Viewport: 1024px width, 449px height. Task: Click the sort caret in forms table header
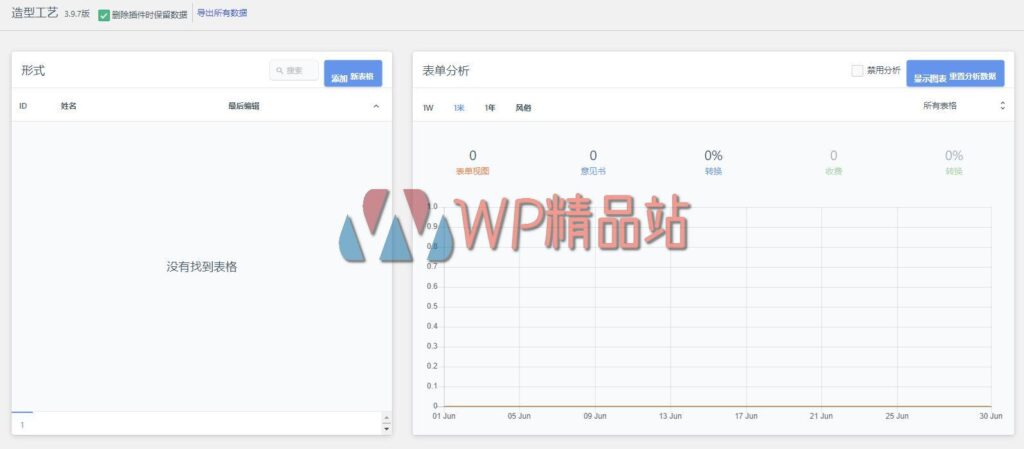(x=376, y=106)
